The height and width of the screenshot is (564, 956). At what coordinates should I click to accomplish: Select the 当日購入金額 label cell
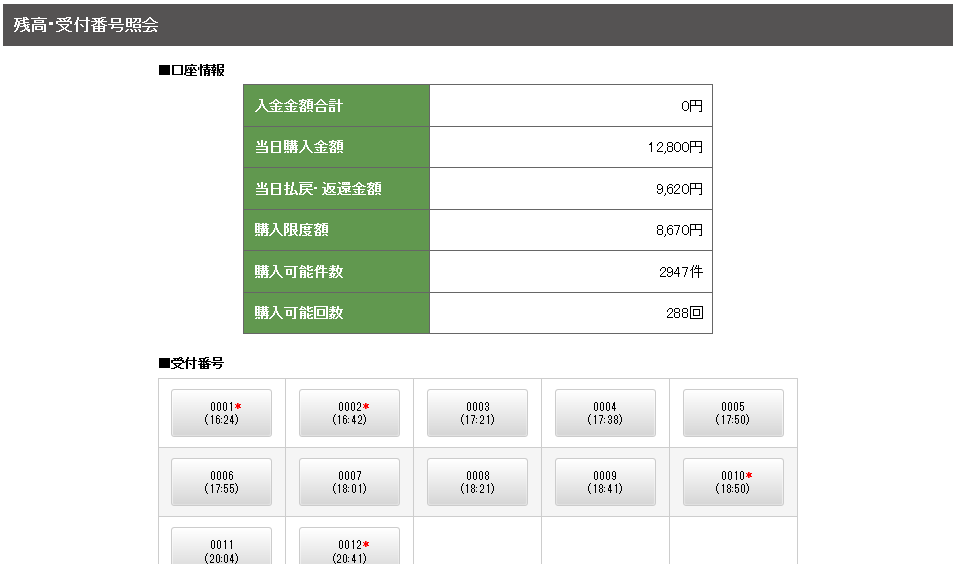click(x=337, y=147)
